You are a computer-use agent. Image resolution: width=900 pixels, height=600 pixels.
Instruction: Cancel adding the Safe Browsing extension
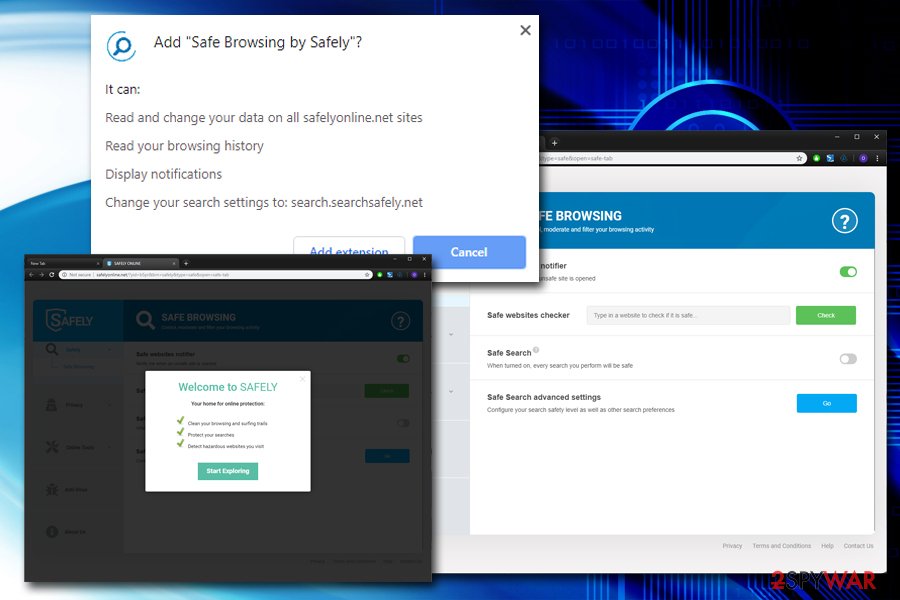click(469, 252)
